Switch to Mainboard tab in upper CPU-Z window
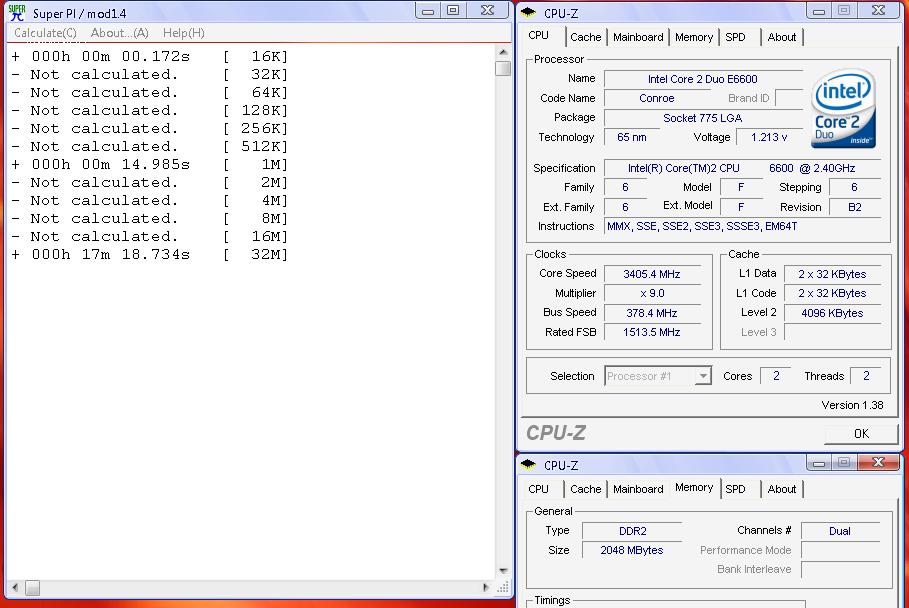This screenshot has height=608, width=909. pos(638,37)
